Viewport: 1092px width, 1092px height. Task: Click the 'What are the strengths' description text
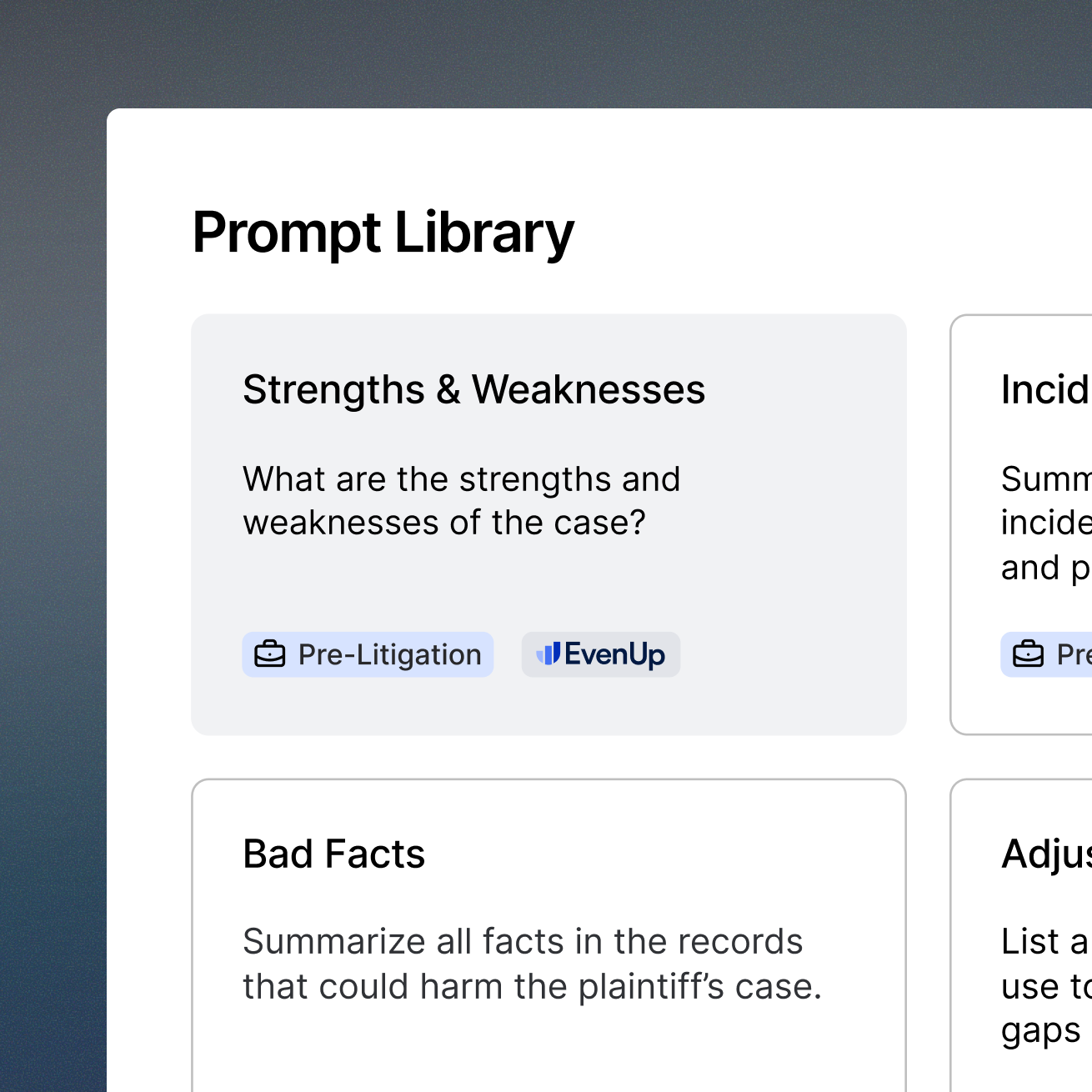pyautogui.click(x=461, y=479)
